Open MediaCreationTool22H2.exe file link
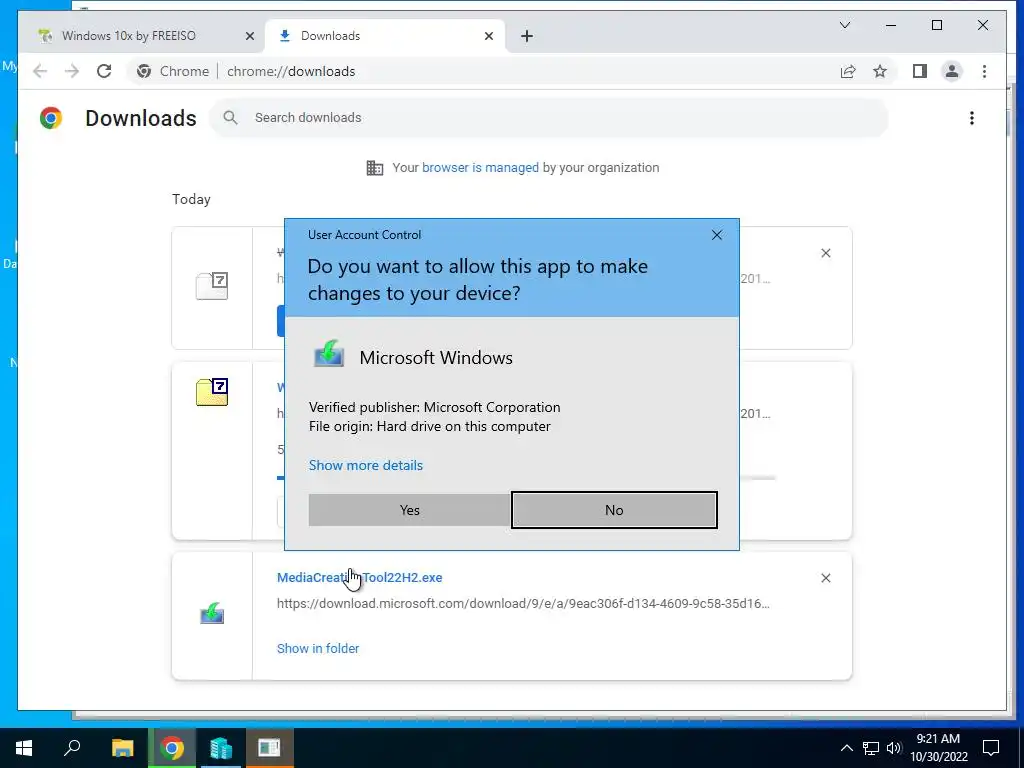Viewport: 1024px width, 768px height. click(359, 577)
